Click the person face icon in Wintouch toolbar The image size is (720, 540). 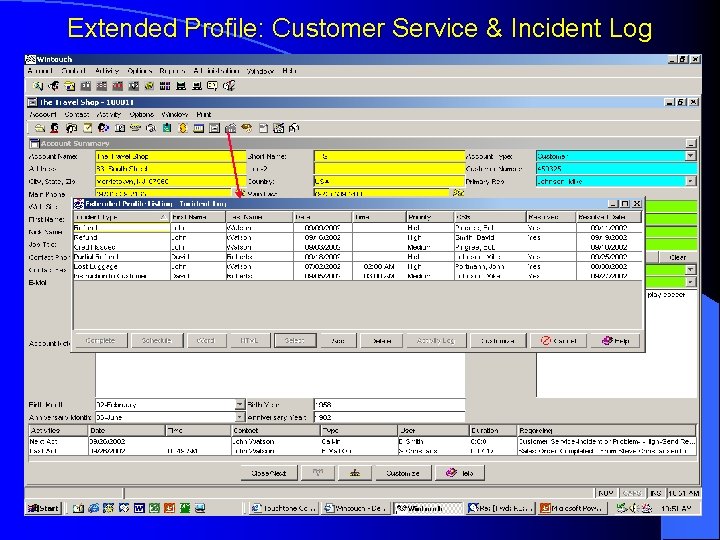point(54,86)
